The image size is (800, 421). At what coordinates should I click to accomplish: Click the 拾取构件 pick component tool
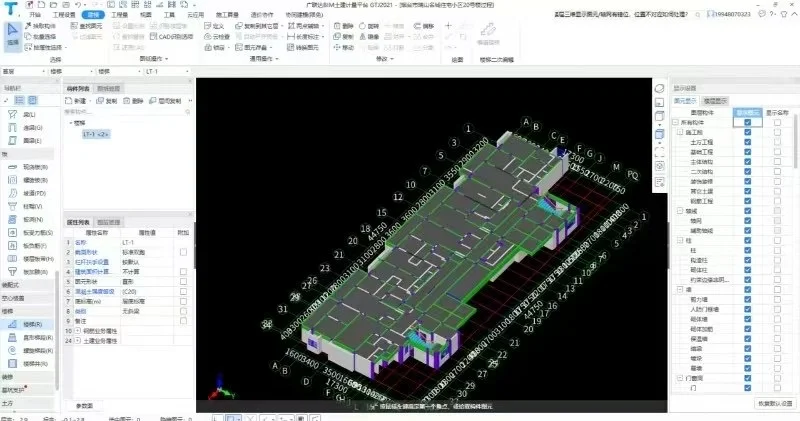[40, 26]
